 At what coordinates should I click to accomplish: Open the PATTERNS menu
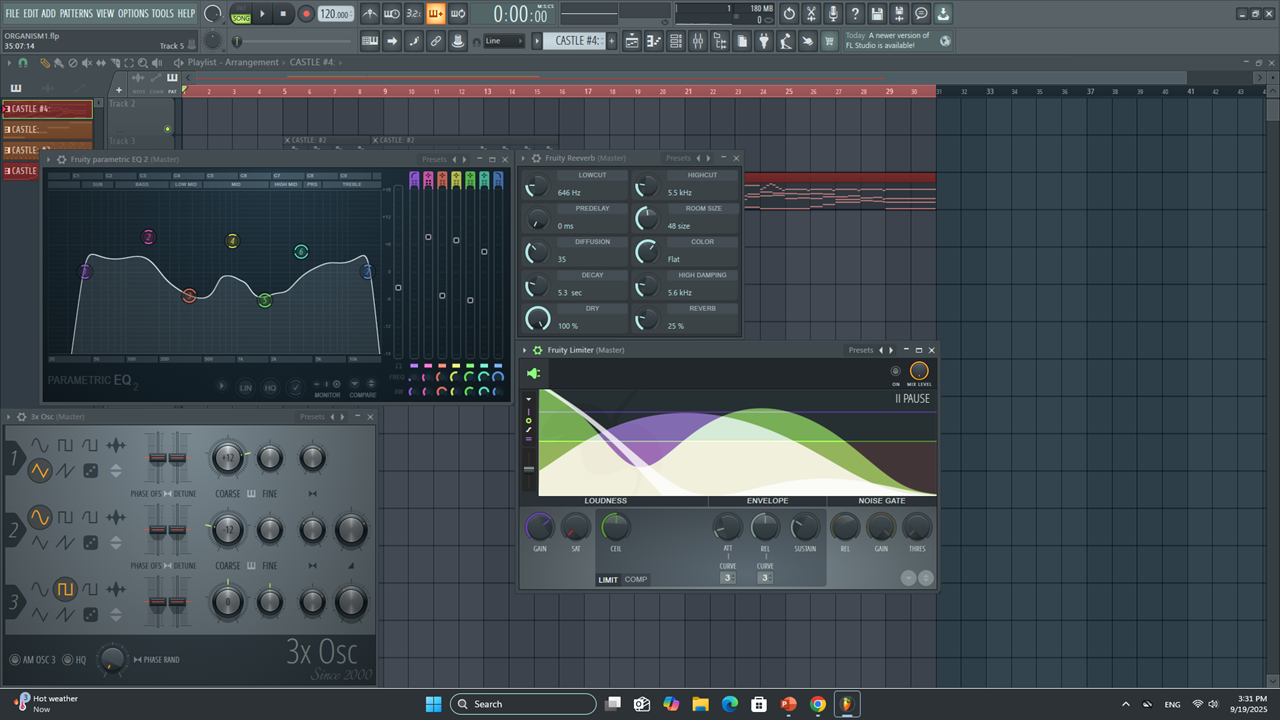pos(76,13)
